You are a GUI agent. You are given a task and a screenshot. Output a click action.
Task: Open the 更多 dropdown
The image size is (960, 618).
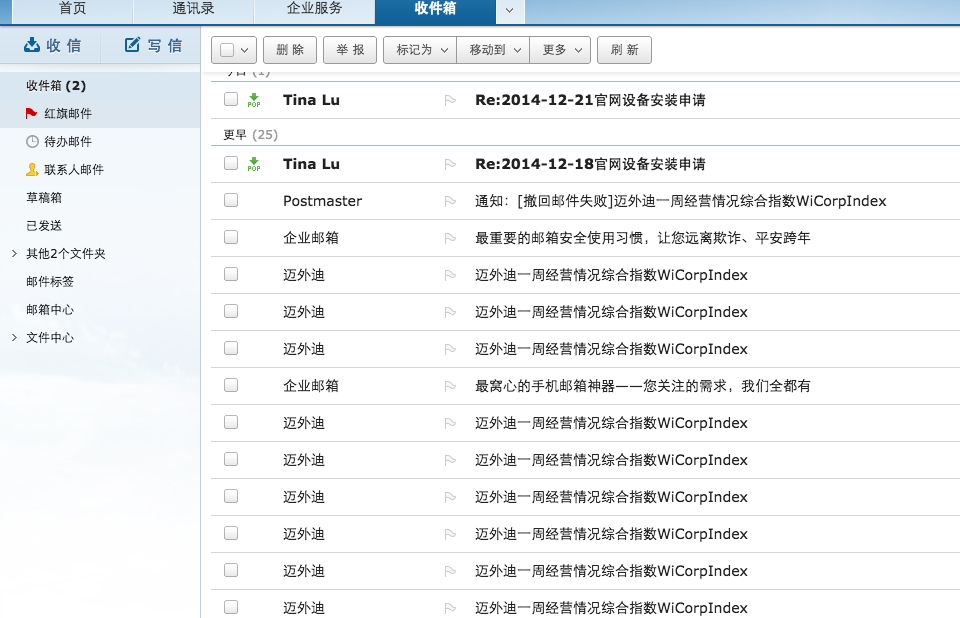(x=560, y=50)
